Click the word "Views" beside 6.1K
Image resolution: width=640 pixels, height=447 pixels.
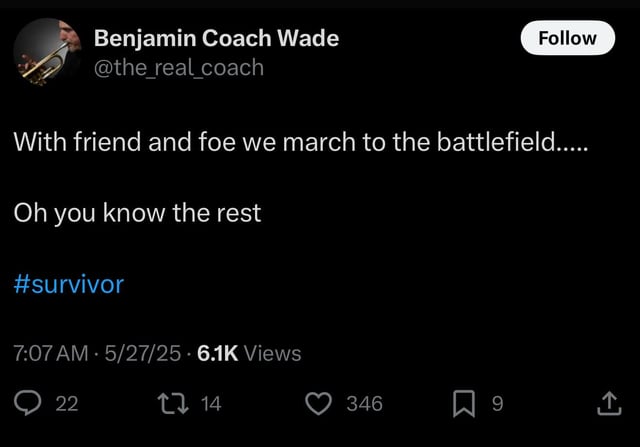272,352
